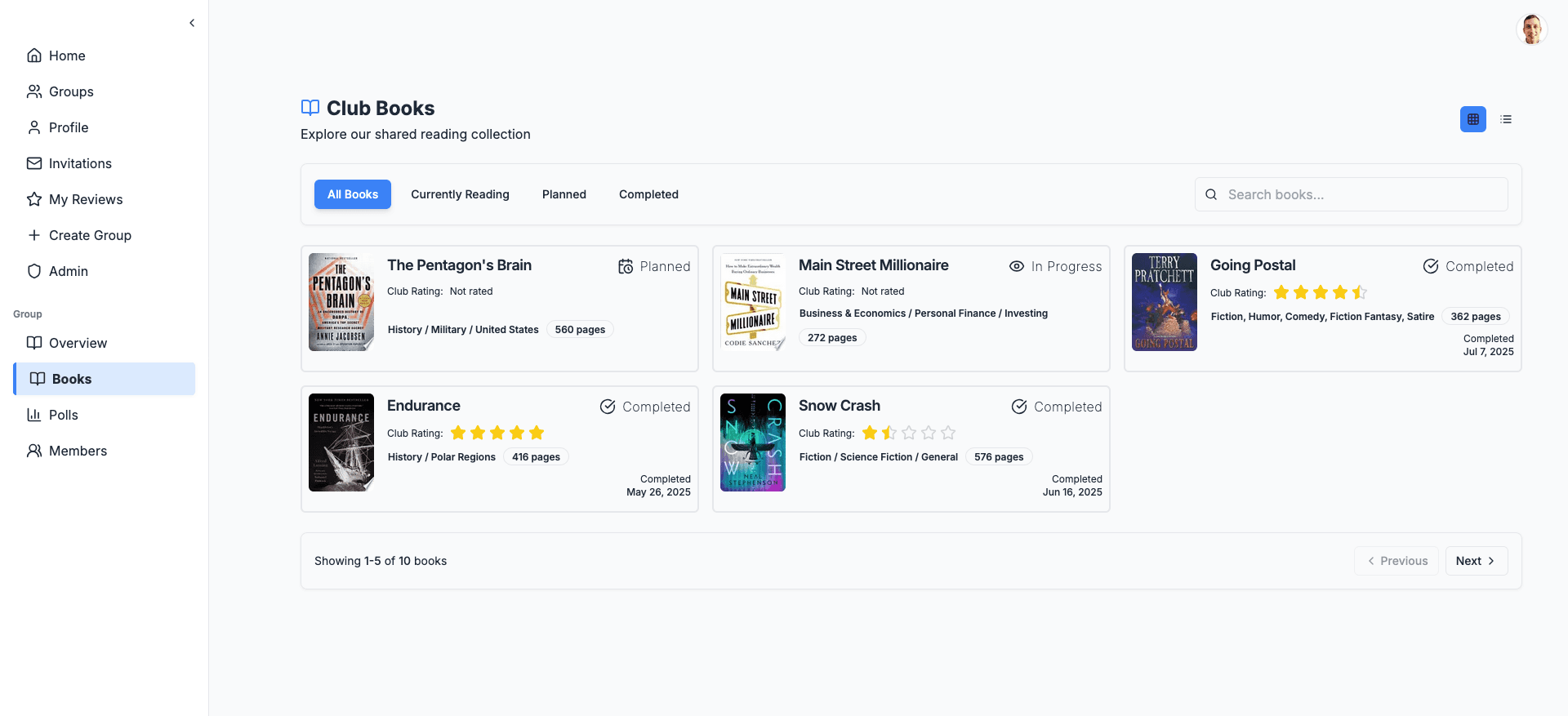Select the Create Group plus icon
Viewport: 1568px width, 716px height.
tap(34, 235)
